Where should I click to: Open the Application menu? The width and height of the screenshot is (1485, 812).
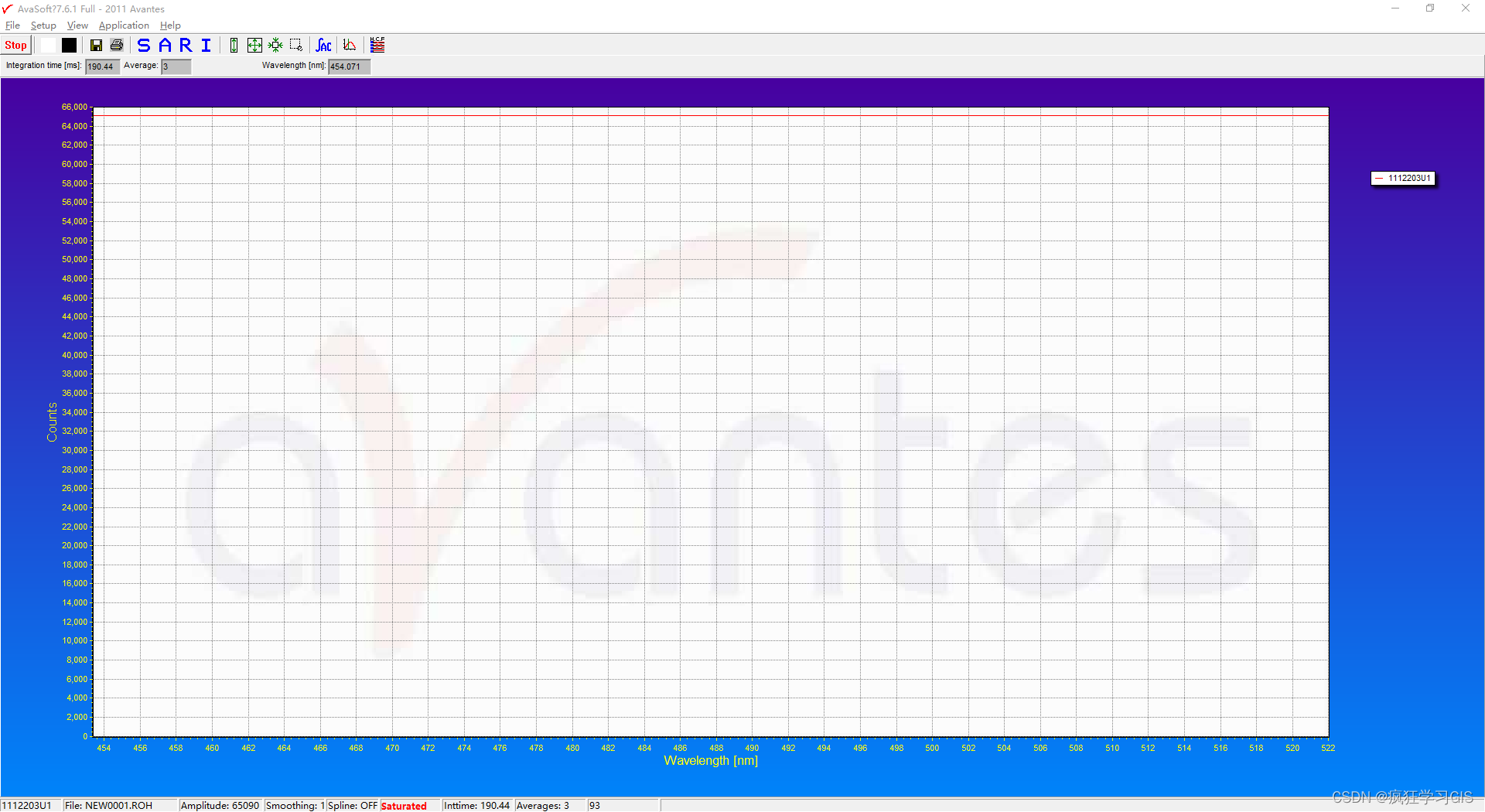124,26
